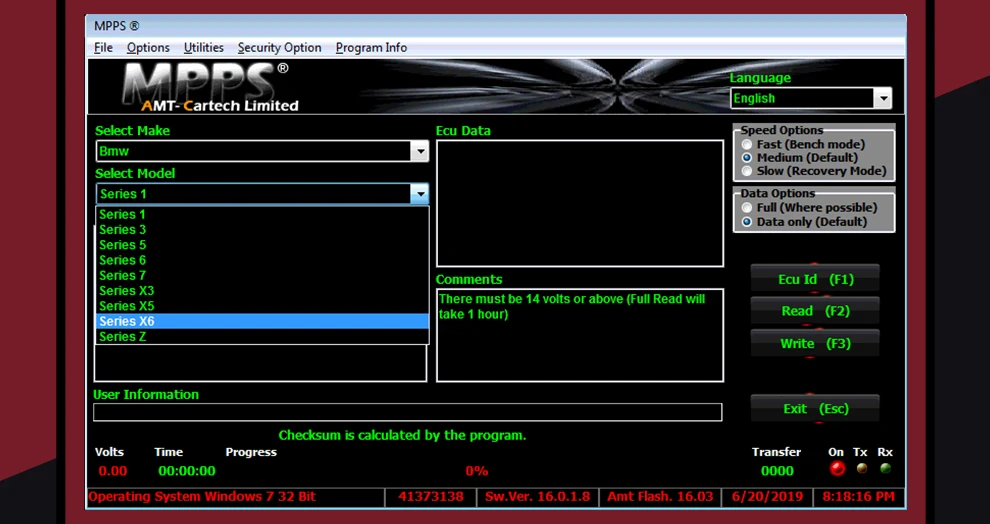Choose Series X3 from model list
This screenshot has width=990, height=524.
point(262,290)
